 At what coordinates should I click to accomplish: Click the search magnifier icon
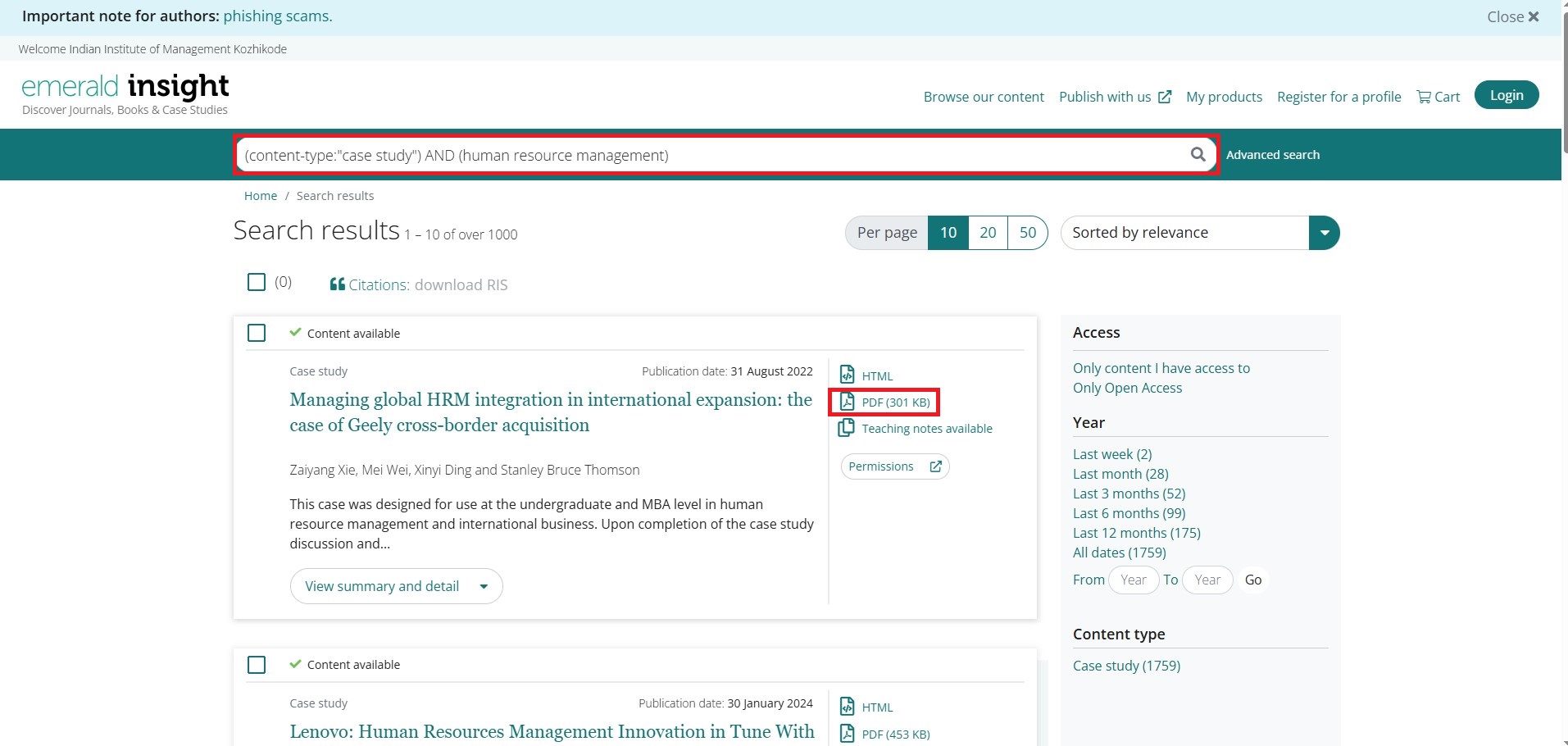pos(1198,154)
